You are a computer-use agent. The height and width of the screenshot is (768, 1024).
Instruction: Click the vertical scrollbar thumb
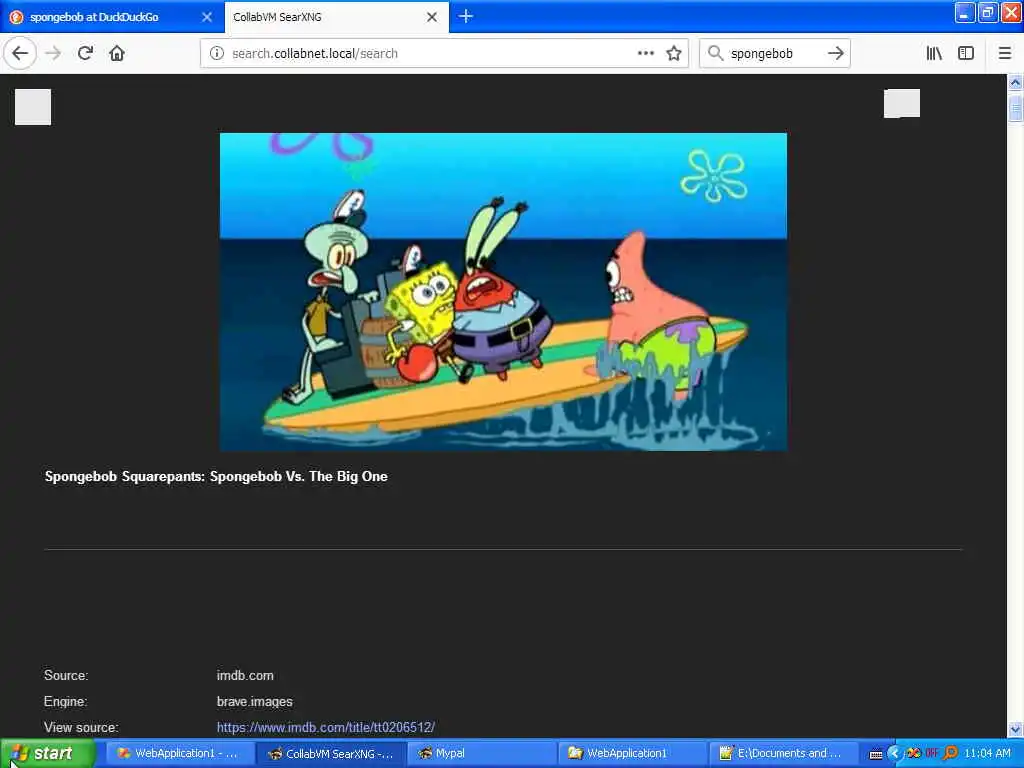[x=1015, y=106]
